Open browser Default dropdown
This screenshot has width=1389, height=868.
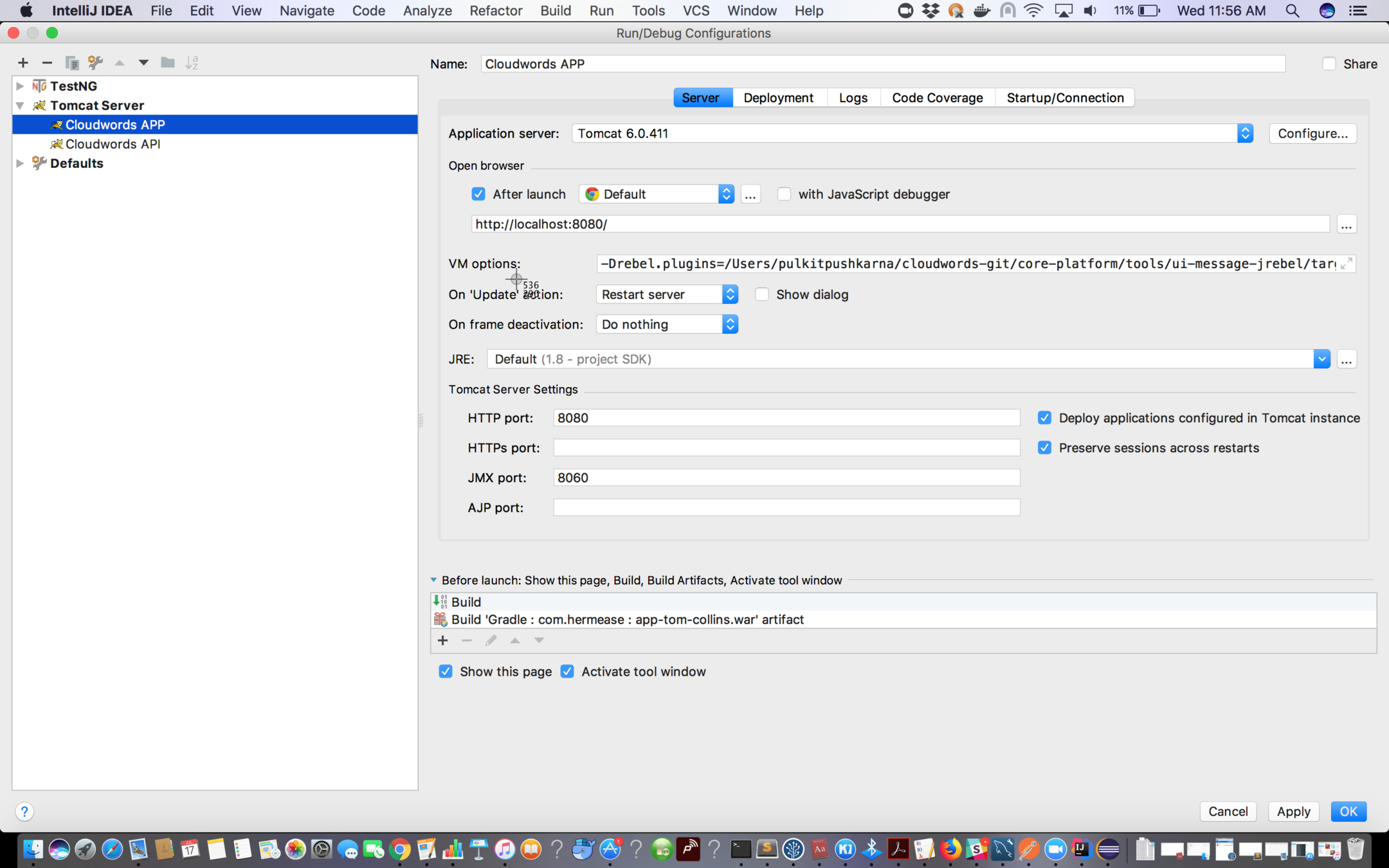pos(657,194)
